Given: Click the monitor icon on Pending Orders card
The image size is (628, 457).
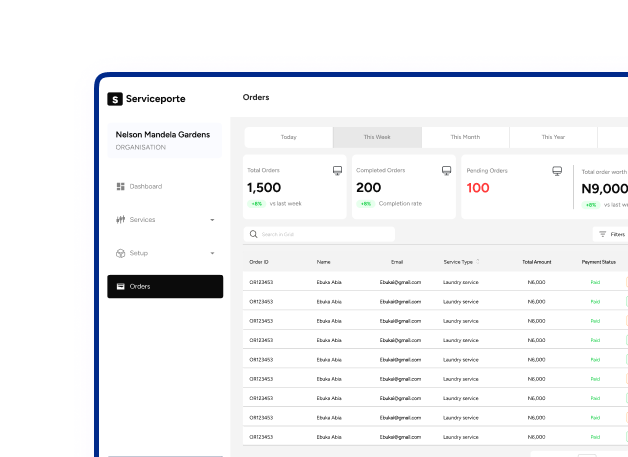Looking at the screenshot, I should (x=557, y=171).
